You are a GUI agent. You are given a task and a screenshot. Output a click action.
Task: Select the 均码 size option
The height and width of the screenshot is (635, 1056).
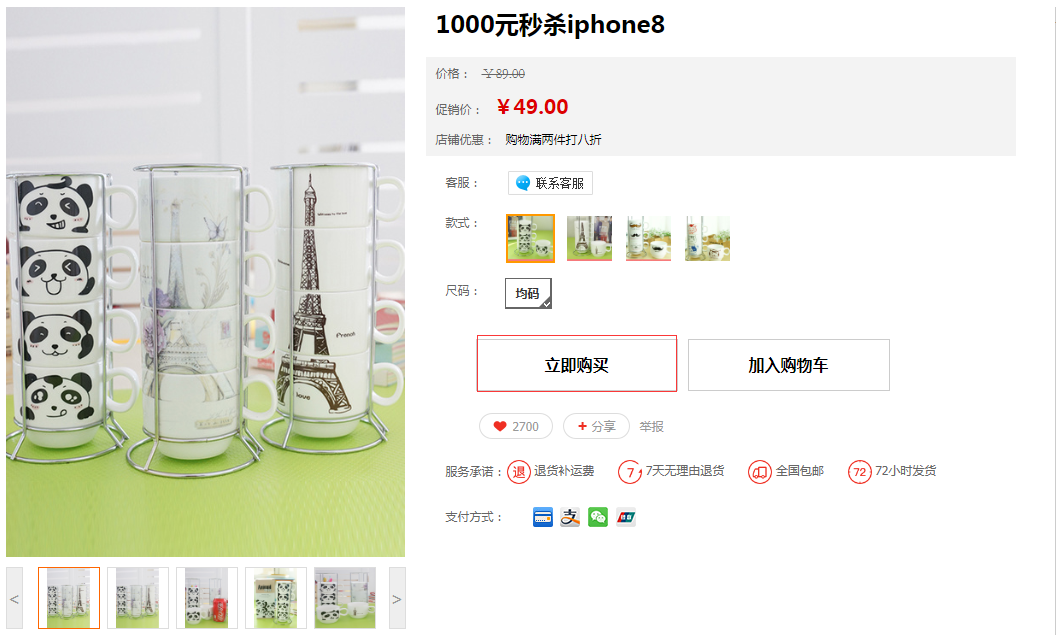528,294
